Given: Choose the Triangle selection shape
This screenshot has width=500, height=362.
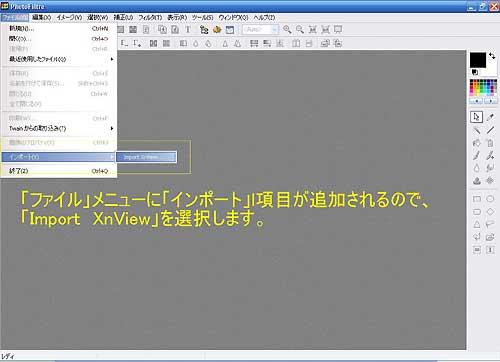Looking at the screenshot, I should (x=477, y=224).
